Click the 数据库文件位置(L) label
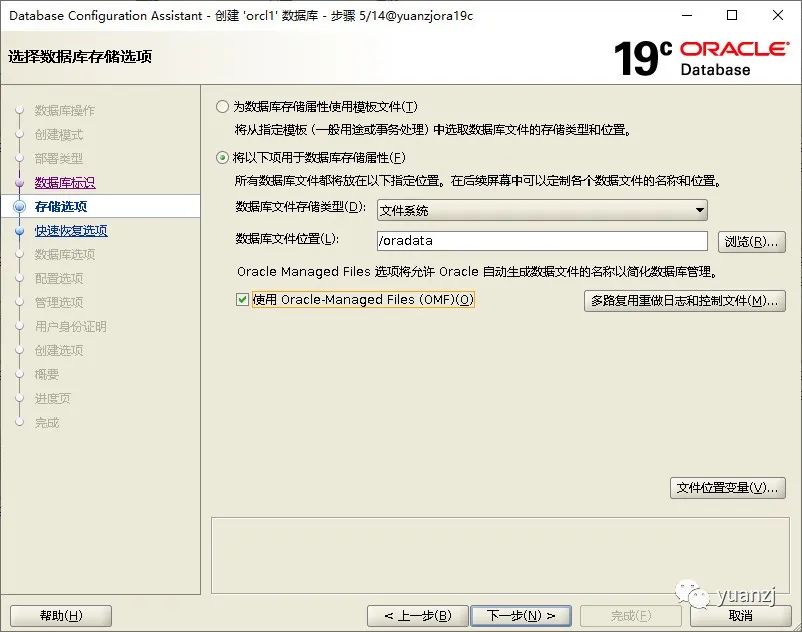The width and height of the screenshot is (802, 632). (287, 239)
